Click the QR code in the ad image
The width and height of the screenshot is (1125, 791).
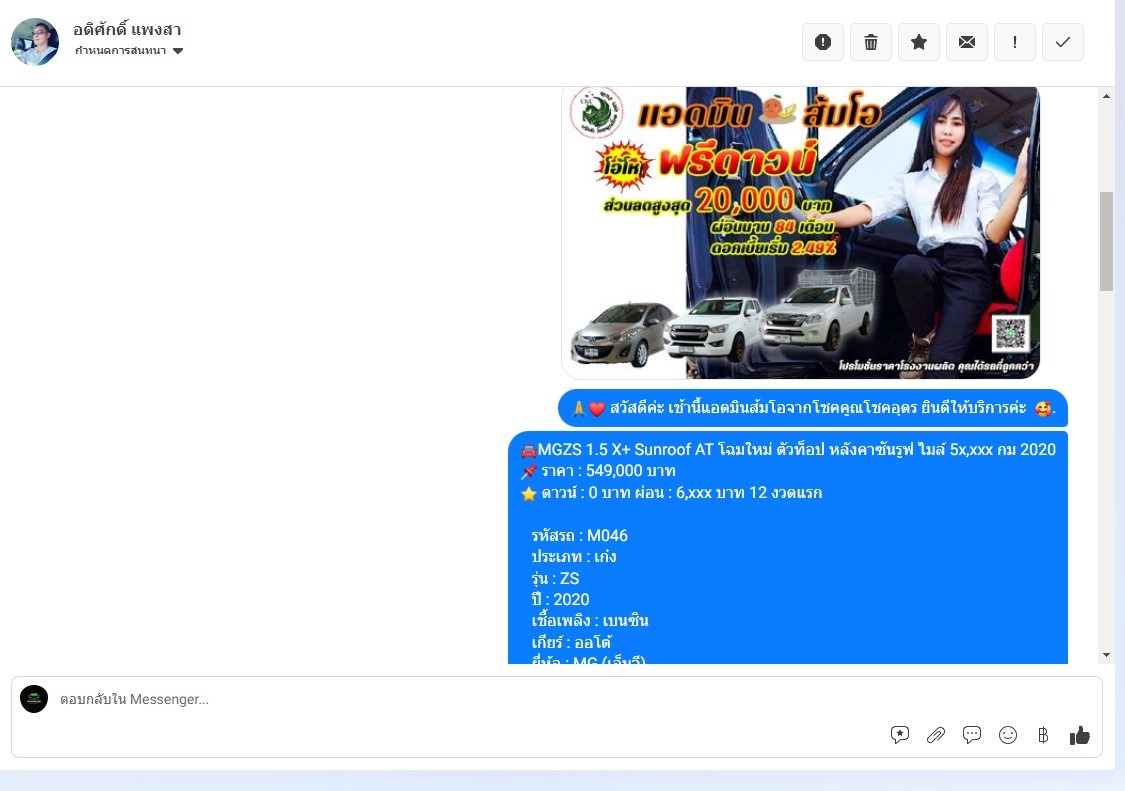coord(1011,334)
